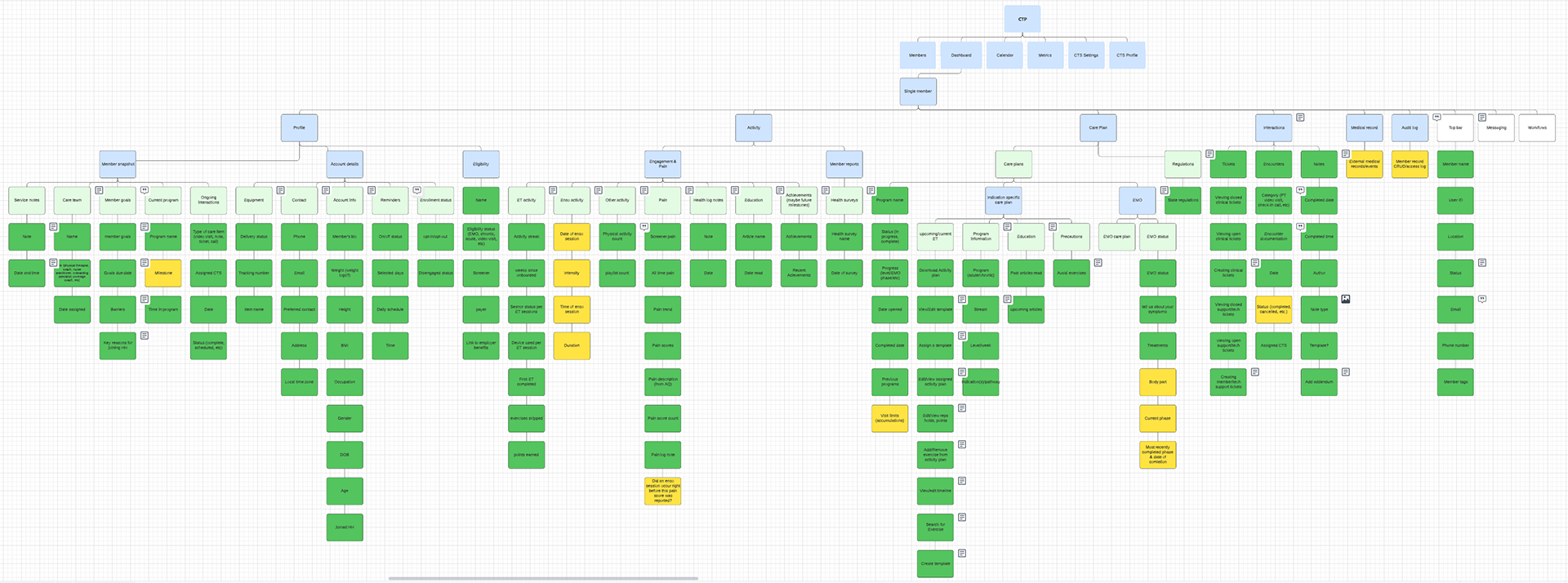Open the note icon on Tickets node
The height and width of the screenshot is (583, 1568).
pyautogui.click(x=1209, y=154)
